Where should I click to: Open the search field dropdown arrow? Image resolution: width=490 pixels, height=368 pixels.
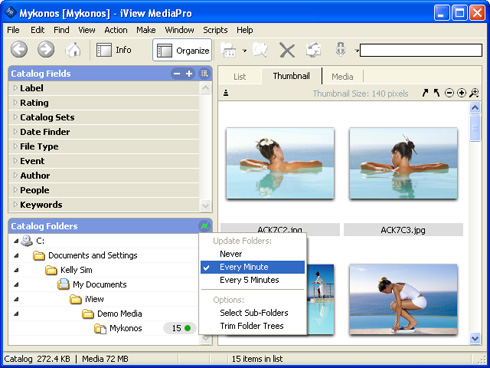coord(357,51)
